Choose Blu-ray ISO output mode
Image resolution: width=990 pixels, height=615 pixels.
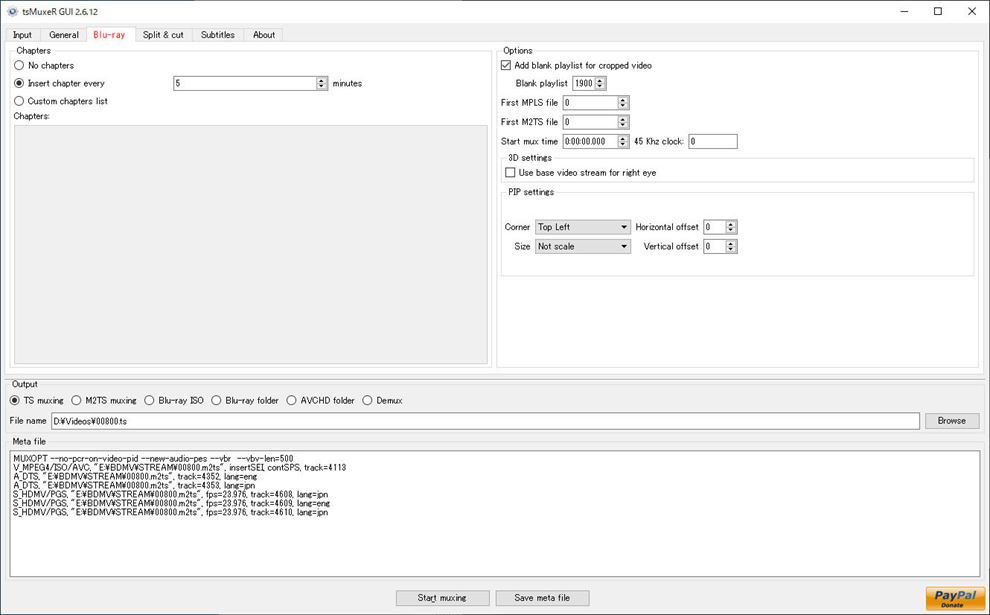tap(151, 401)
